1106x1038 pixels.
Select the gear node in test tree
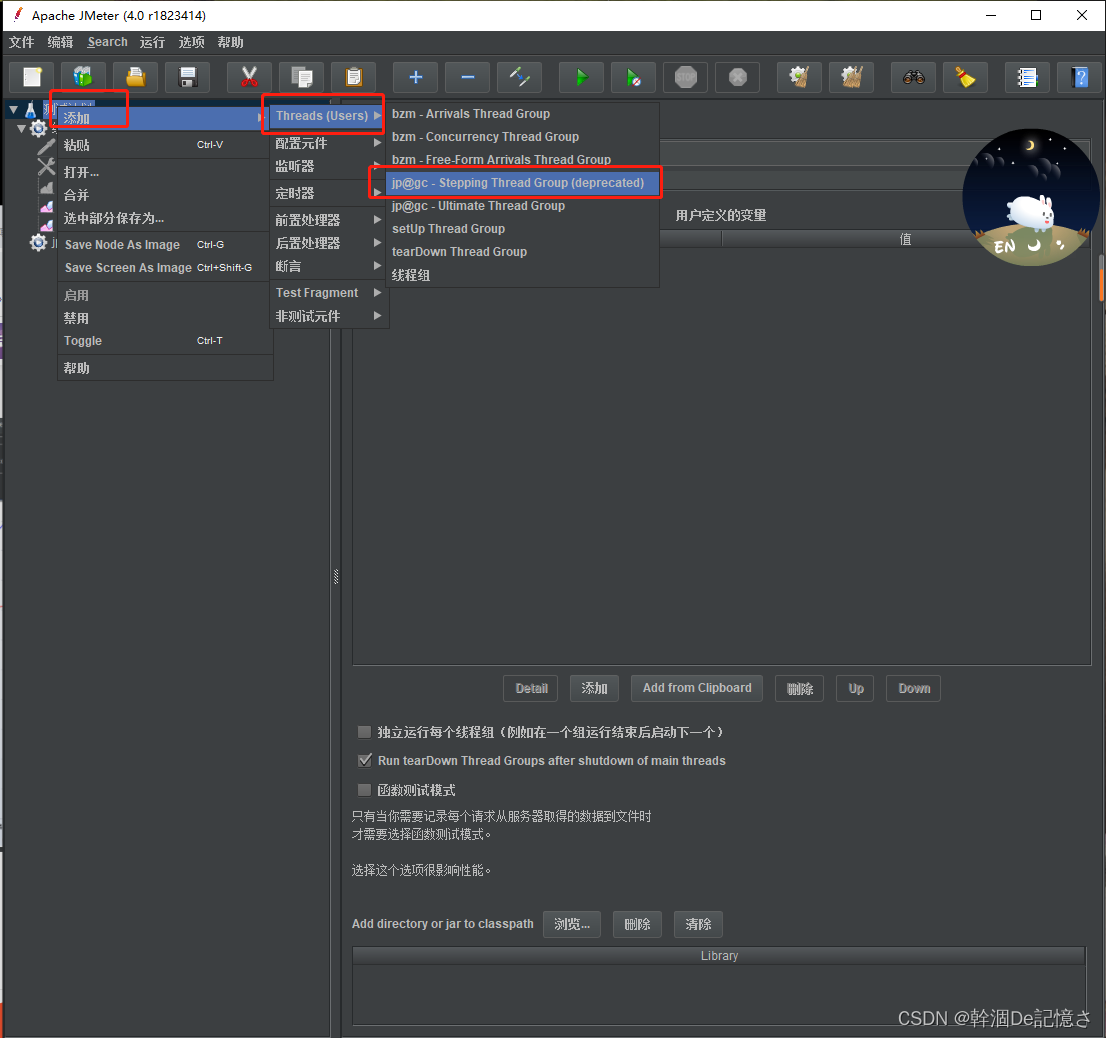coord(38,128)
